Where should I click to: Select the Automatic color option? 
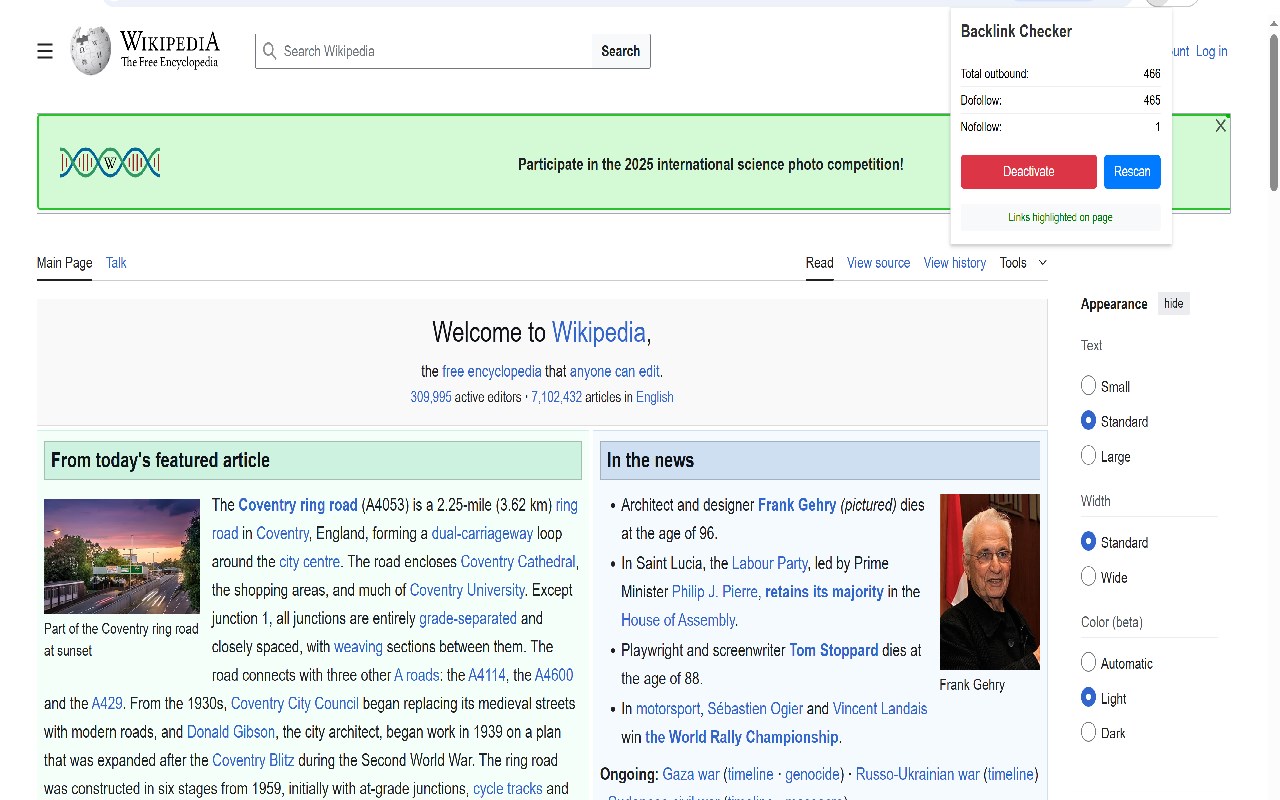pos(1089,663)
